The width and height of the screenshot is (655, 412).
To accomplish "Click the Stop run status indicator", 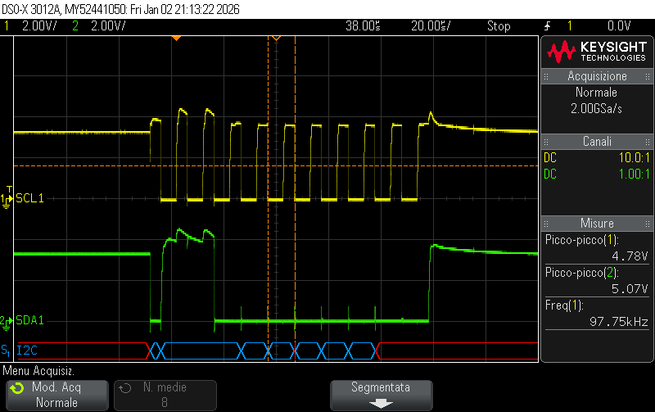I will tap(498, 26).
